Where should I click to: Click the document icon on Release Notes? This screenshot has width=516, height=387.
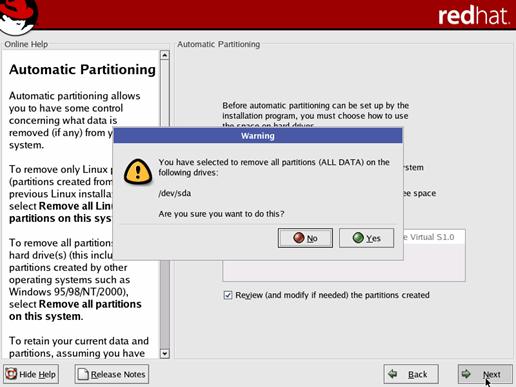click(83, 374)
